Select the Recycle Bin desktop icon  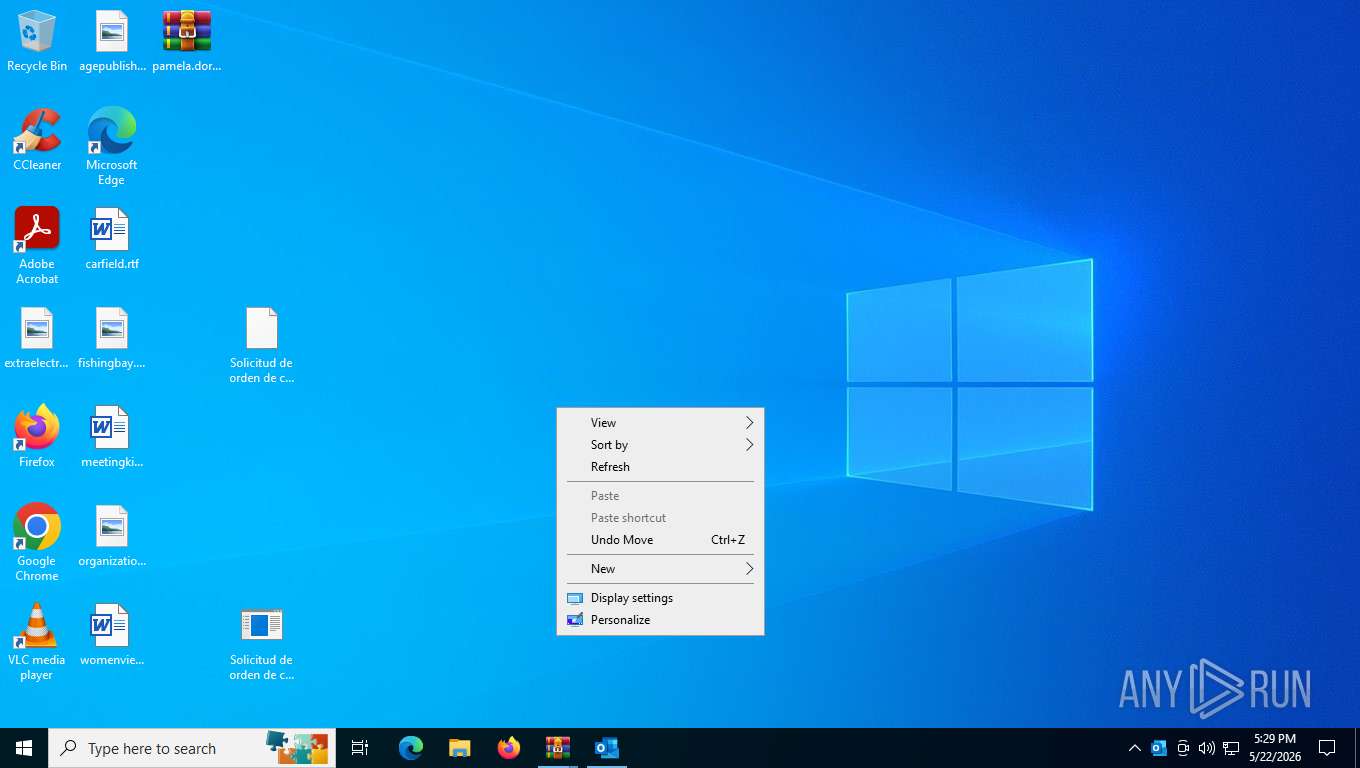tap(37, 42)
